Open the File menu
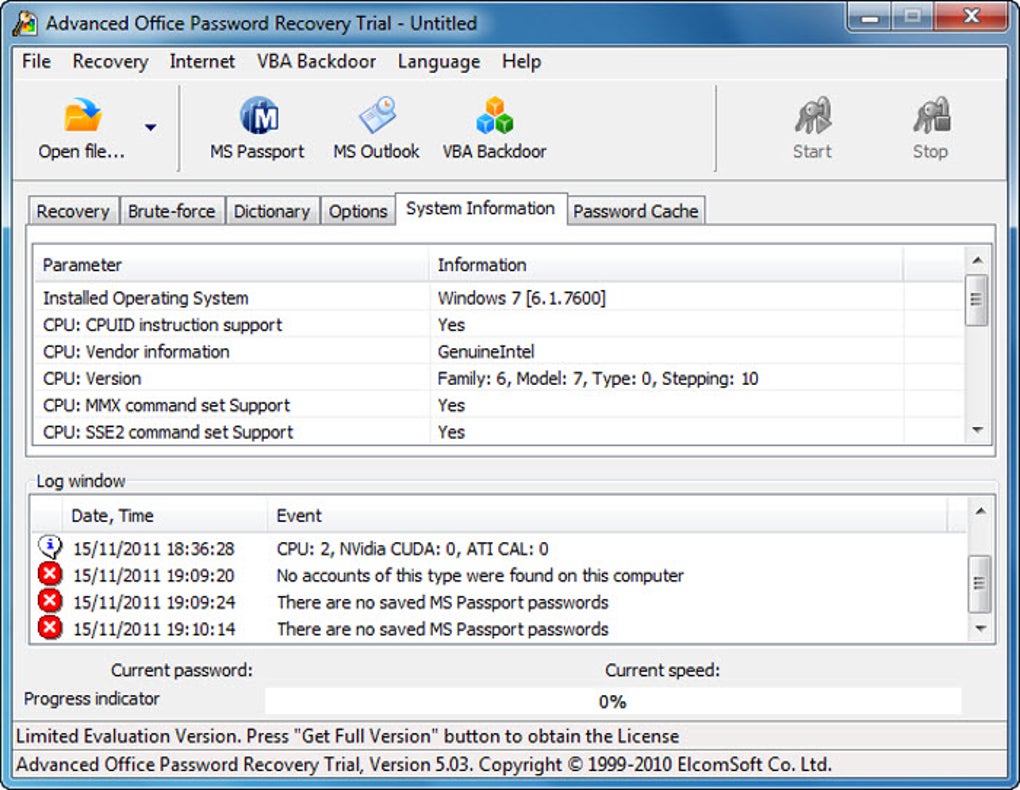Screen dimensions: 1020x790 tap(36, 61)
